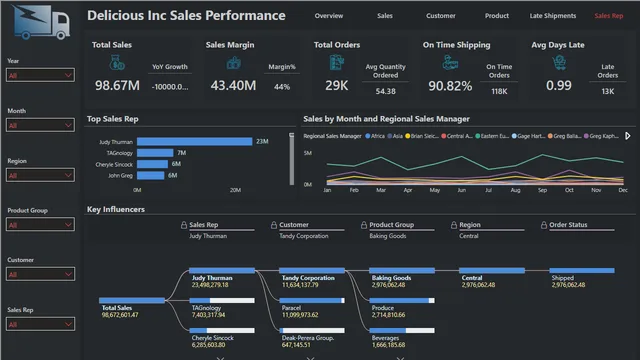This screenshot has height=360, width=640.
Task: Click the lock icon beside Customer
Action: [x=274, y=225]
